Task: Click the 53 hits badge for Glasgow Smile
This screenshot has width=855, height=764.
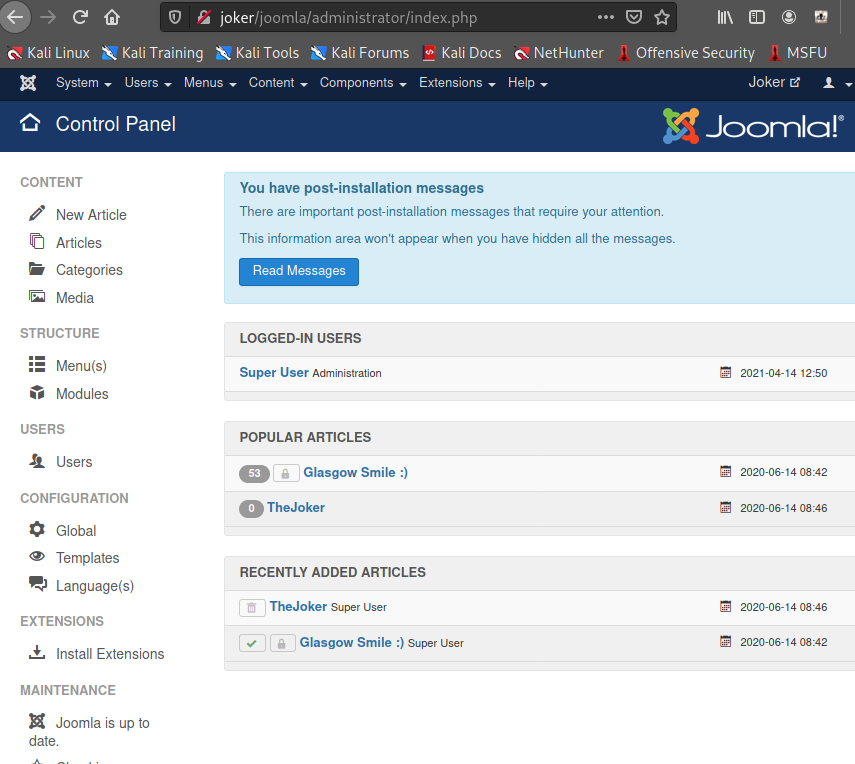Action: click(254, 473)
